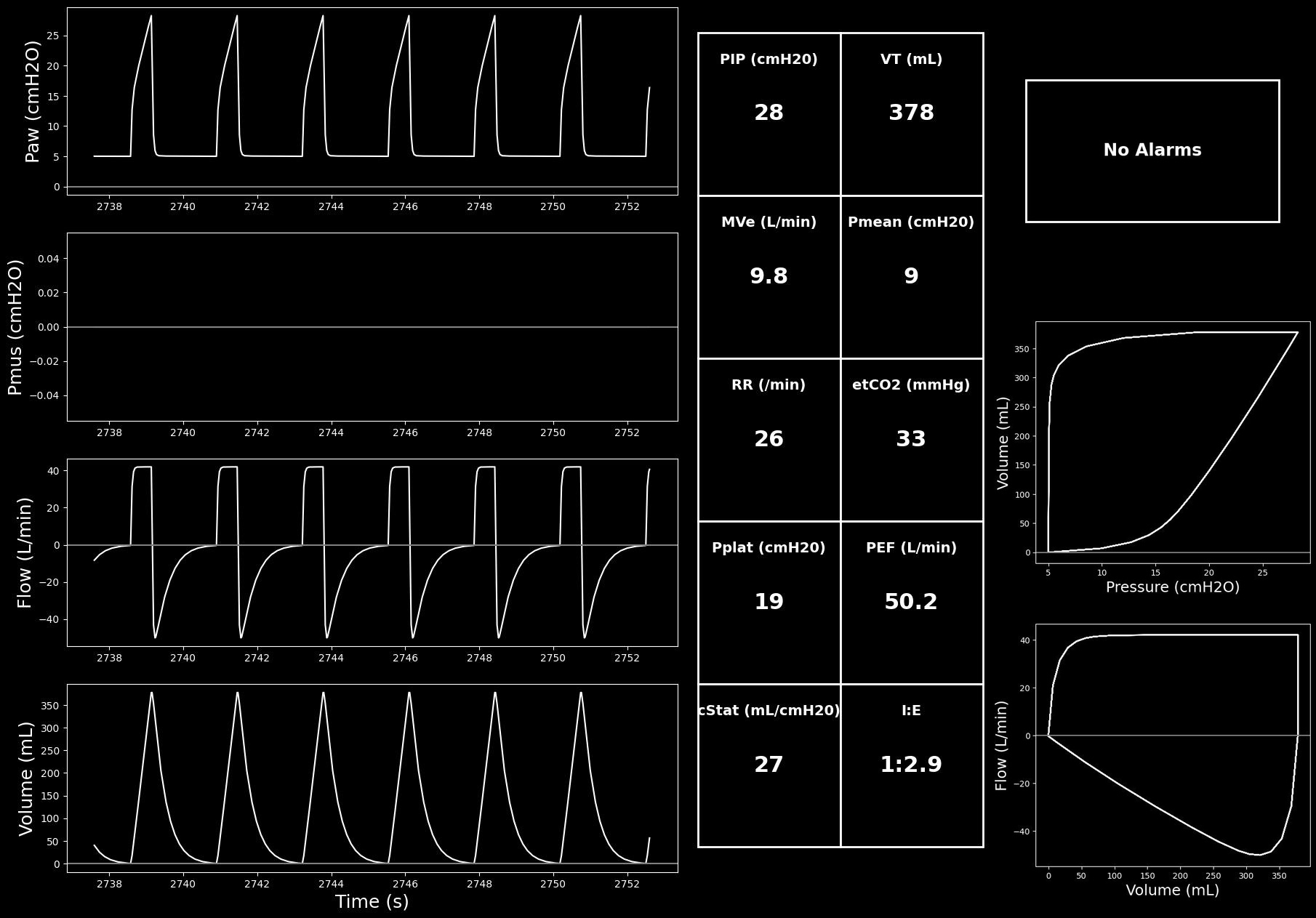Click the static compliance value 27

pos(769,765)
